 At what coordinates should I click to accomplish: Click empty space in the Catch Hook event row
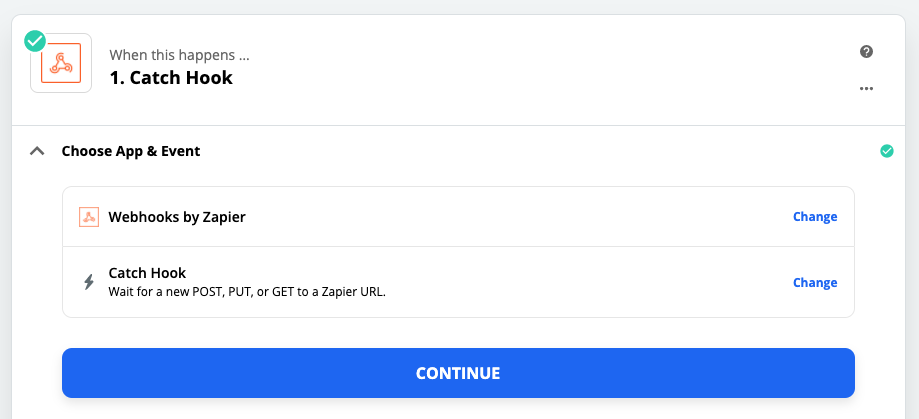pos(586,282)
